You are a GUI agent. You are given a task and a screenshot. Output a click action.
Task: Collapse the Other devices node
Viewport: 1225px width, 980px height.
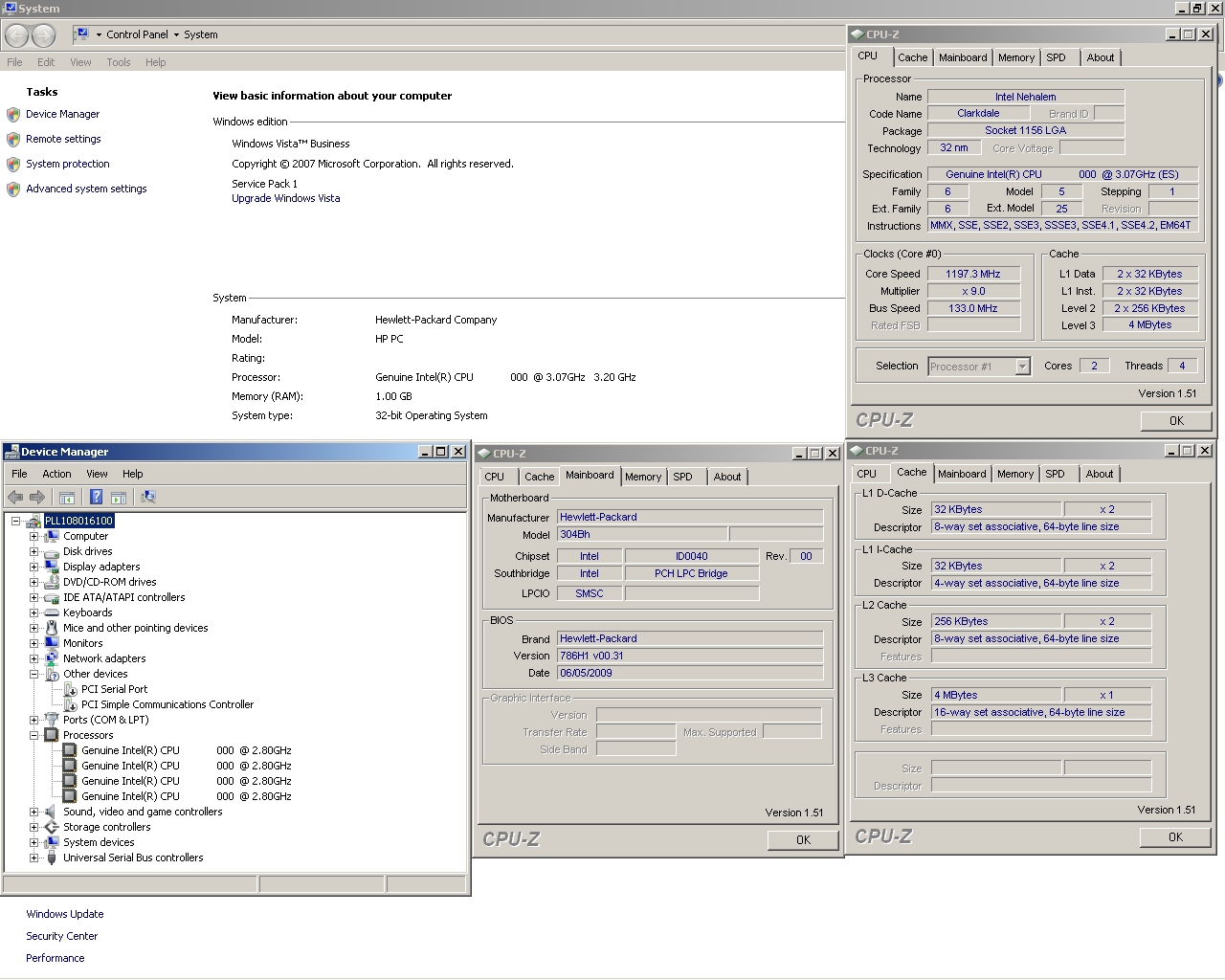click(33, 674)
